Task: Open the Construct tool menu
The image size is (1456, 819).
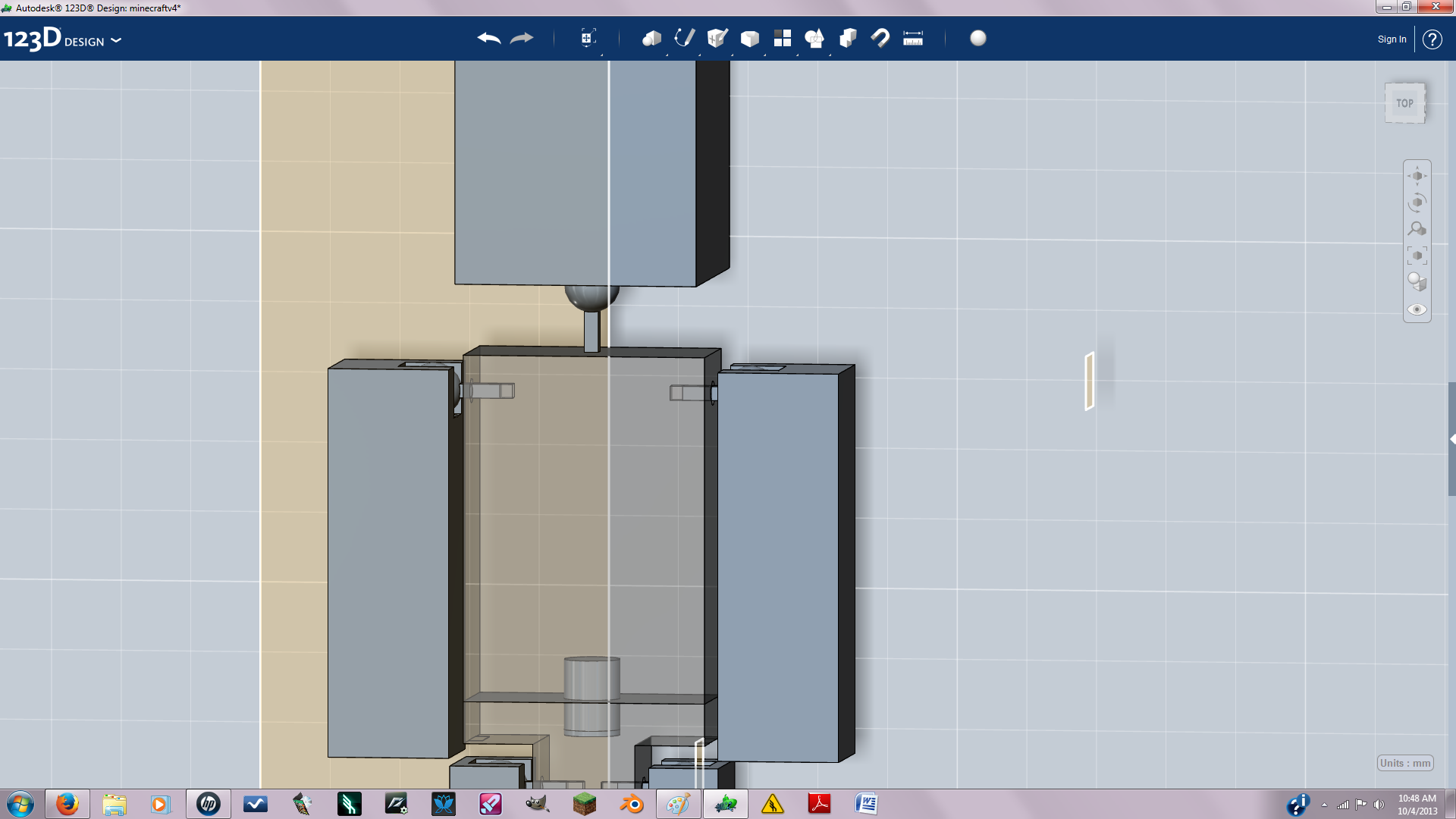Action: [x=717, y=38]
